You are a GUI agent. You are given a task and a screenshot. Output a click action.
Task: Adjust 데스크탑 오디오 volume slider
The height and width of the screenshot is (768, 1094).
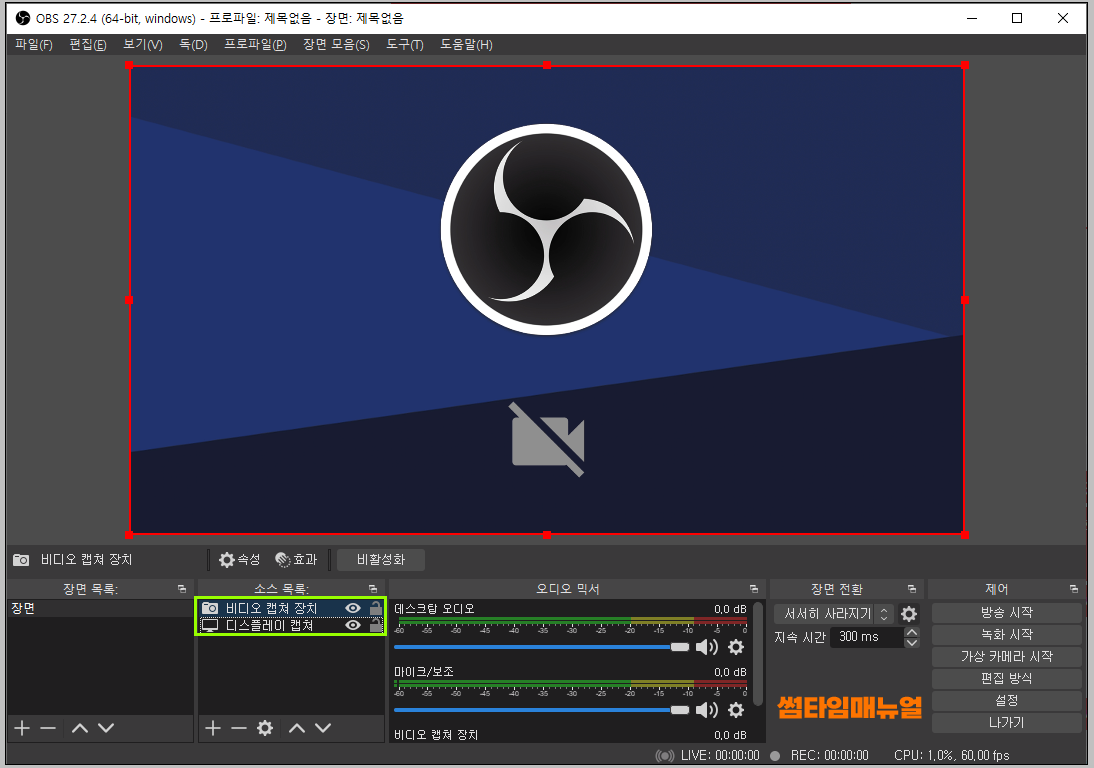pos(541,647)
